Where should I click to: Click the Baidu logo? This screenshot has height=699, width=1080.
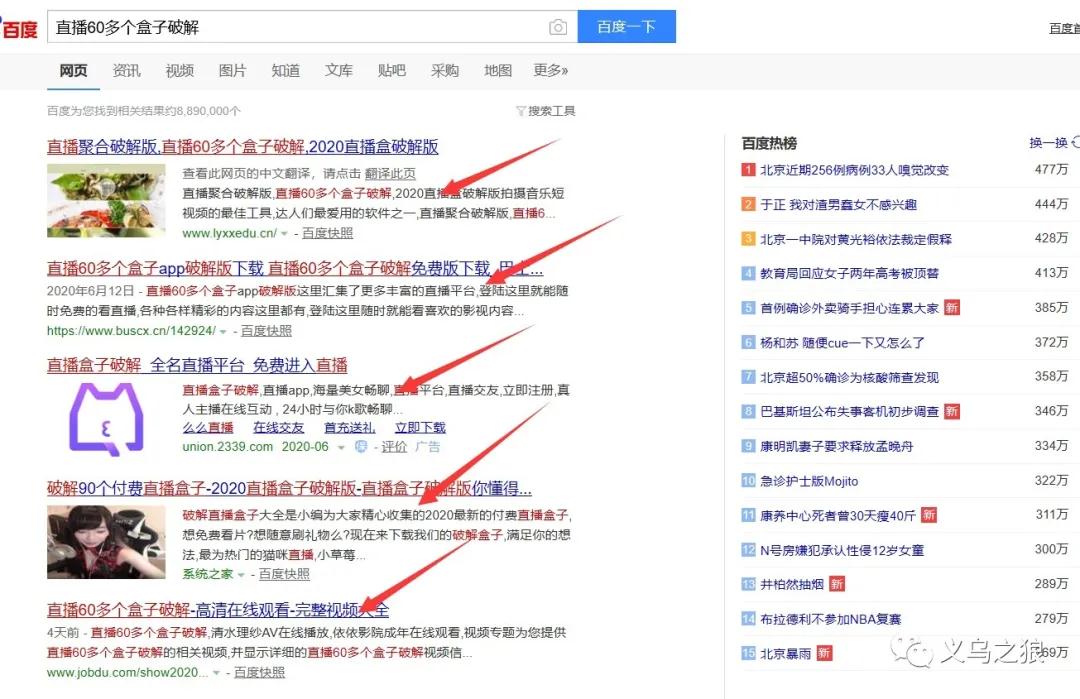coord(19,26)
